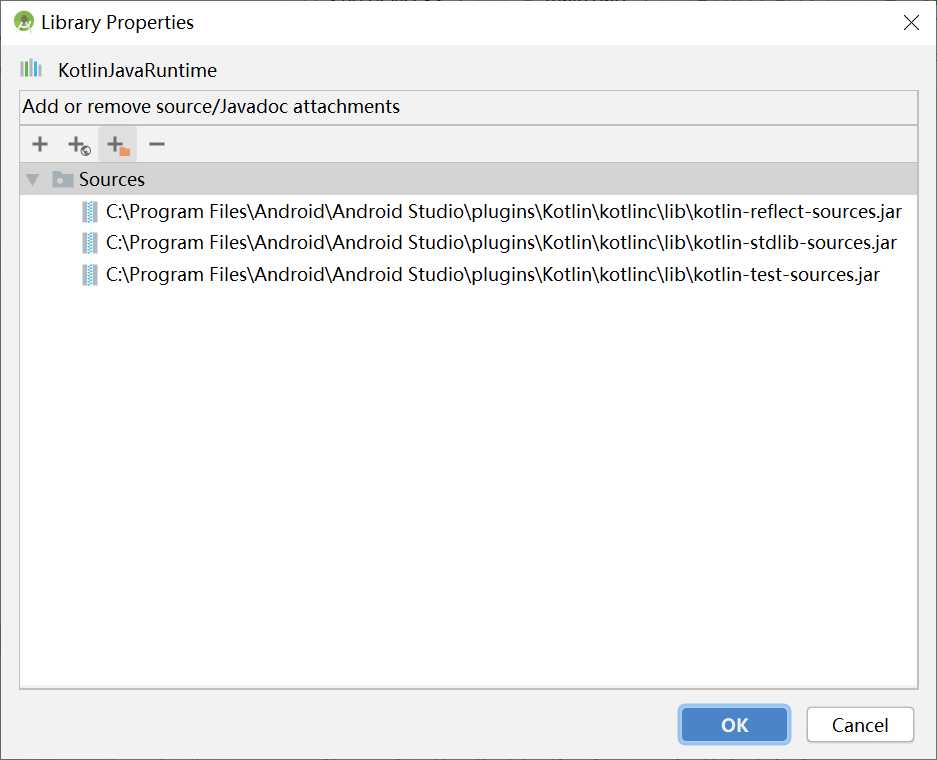Screen dimensions: 937x760
Task: Click the Sources folder icon
Action: coord(63,180)
